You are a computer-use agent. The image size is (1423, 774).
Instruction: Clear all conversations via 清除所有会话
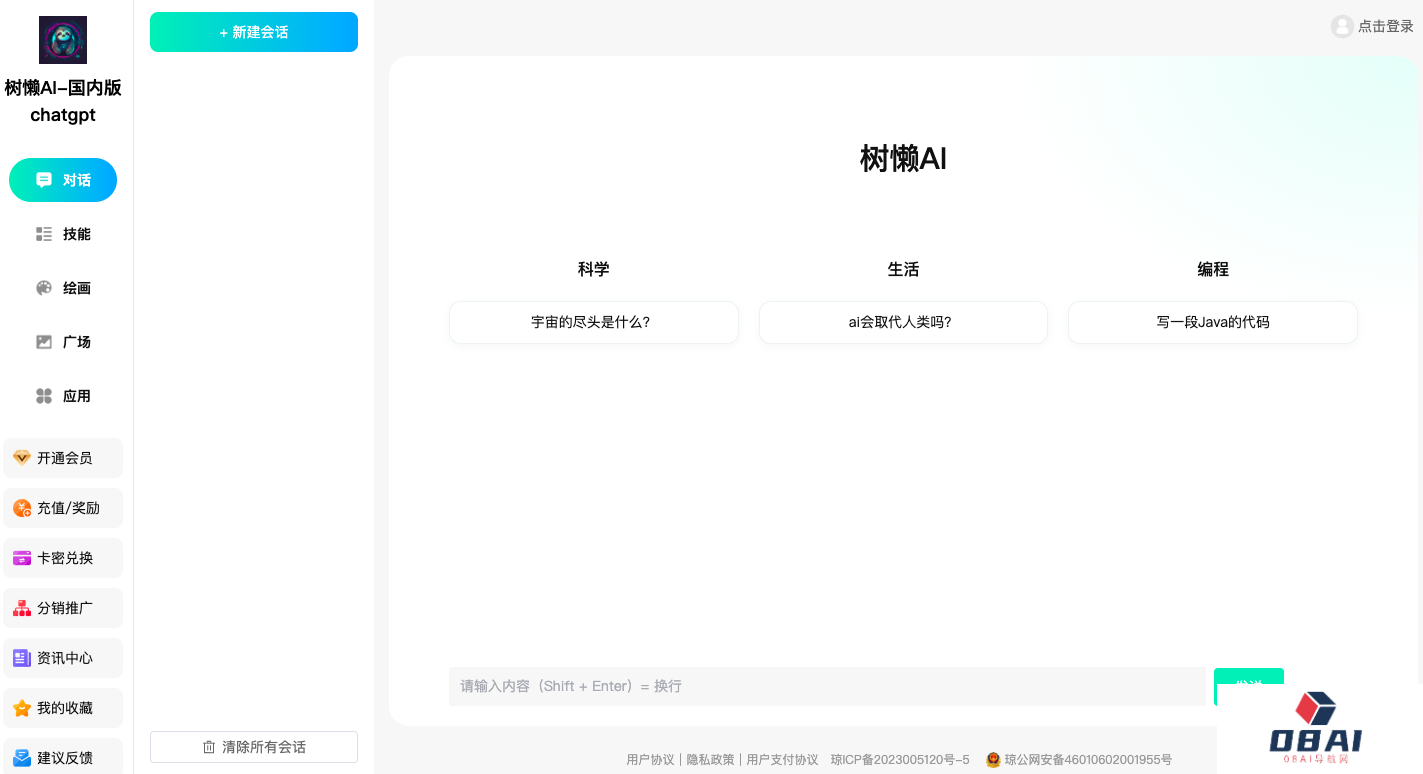(253, 746)
